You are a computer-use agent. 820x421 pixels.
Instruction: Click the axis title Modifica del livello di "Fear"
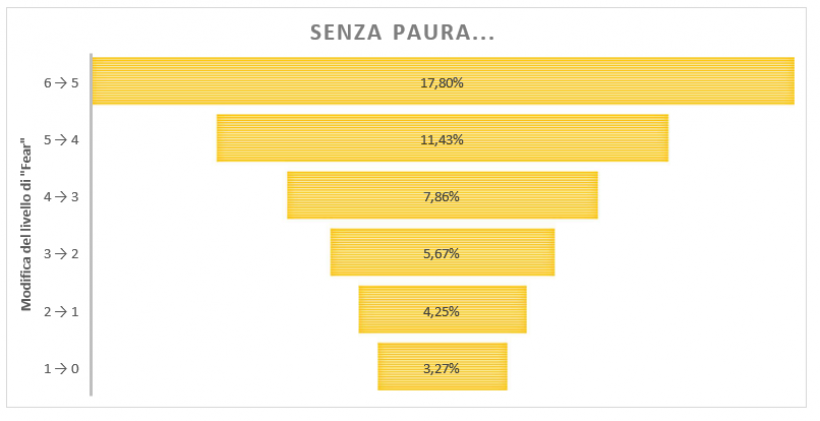tap(26, 224)
